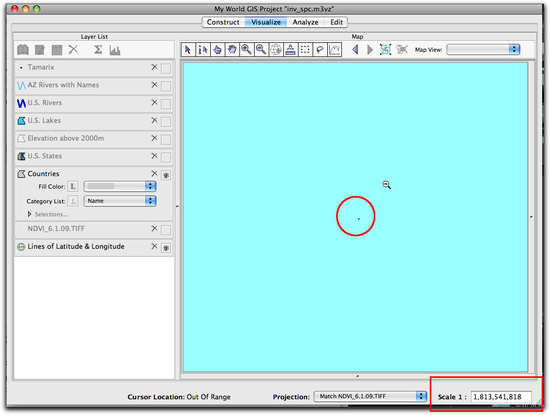
Task: Select the rectangular selection tool
Action: pyautogui.click(x=305, y=50)
